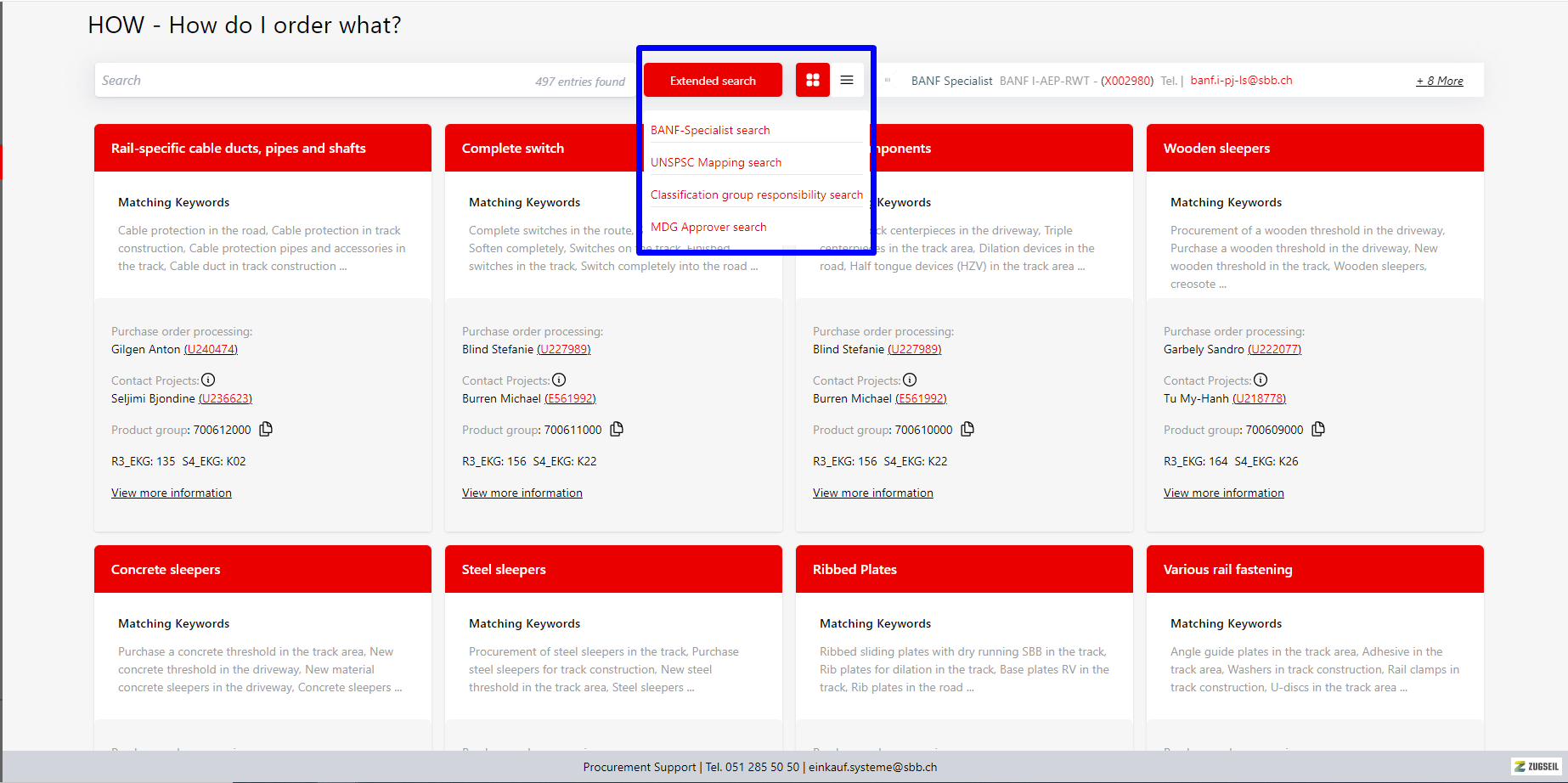This screenshot has width=1568, height=783.
Task: Select Classification group responsibility search
Action: tap(756, 194)
